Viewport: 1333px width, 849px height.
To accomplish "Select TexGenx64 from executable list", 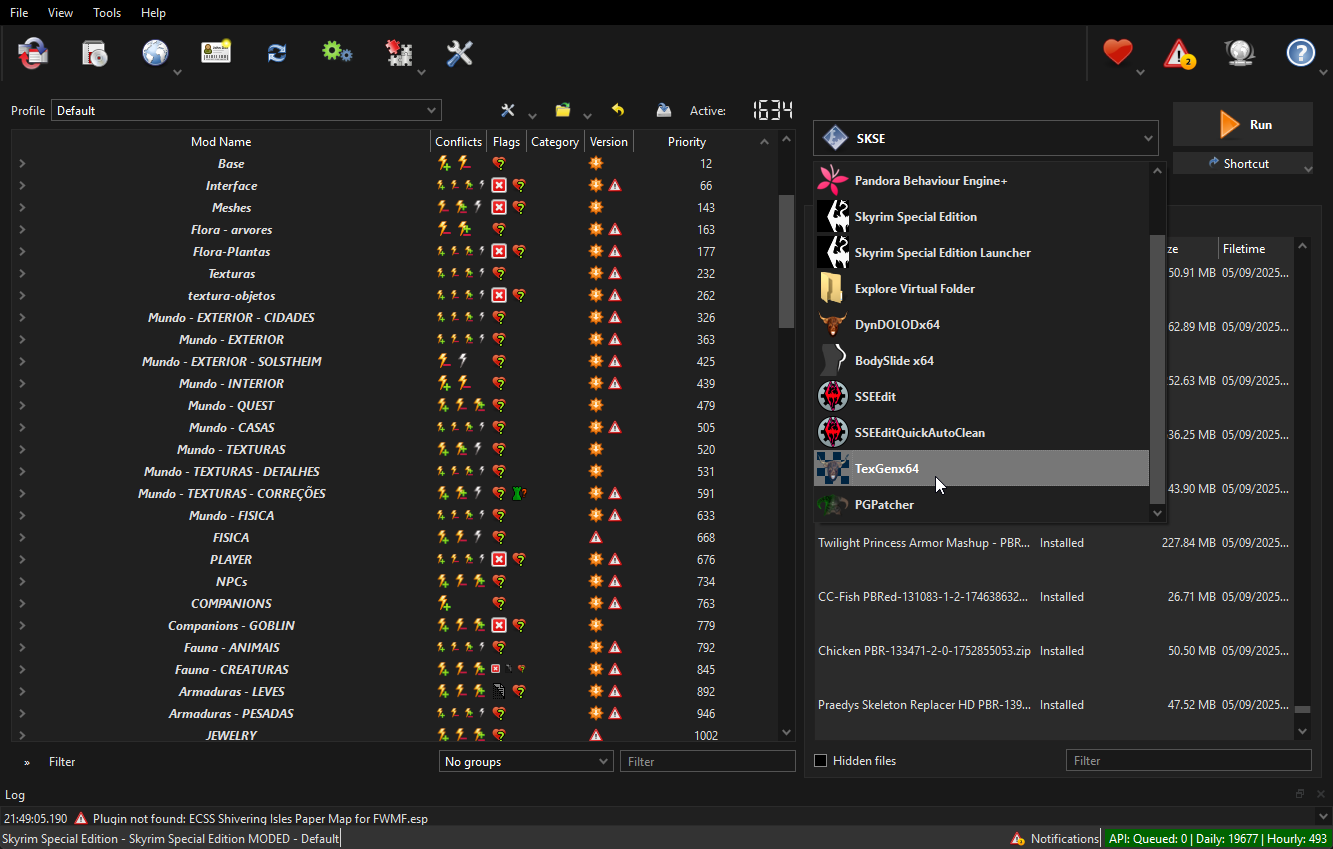I will [982, 468].
